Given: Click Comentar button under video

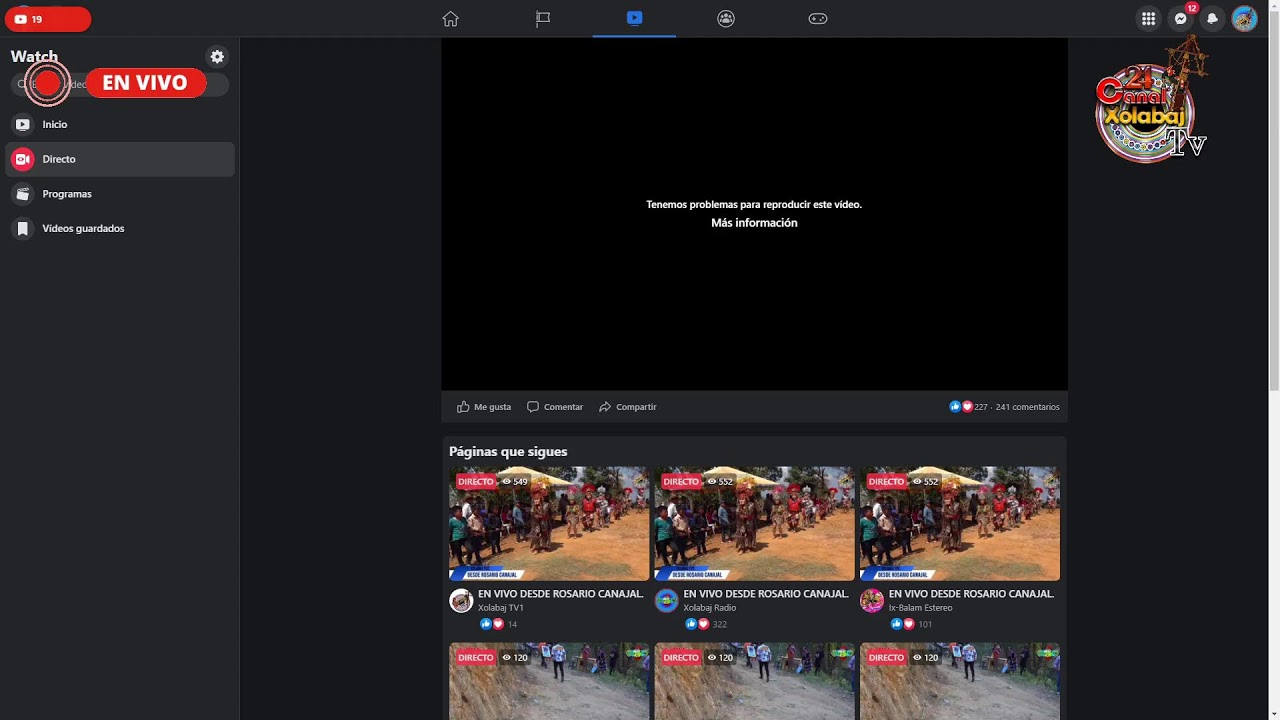Looking at the screenshot, I should [x=555, y=407].
